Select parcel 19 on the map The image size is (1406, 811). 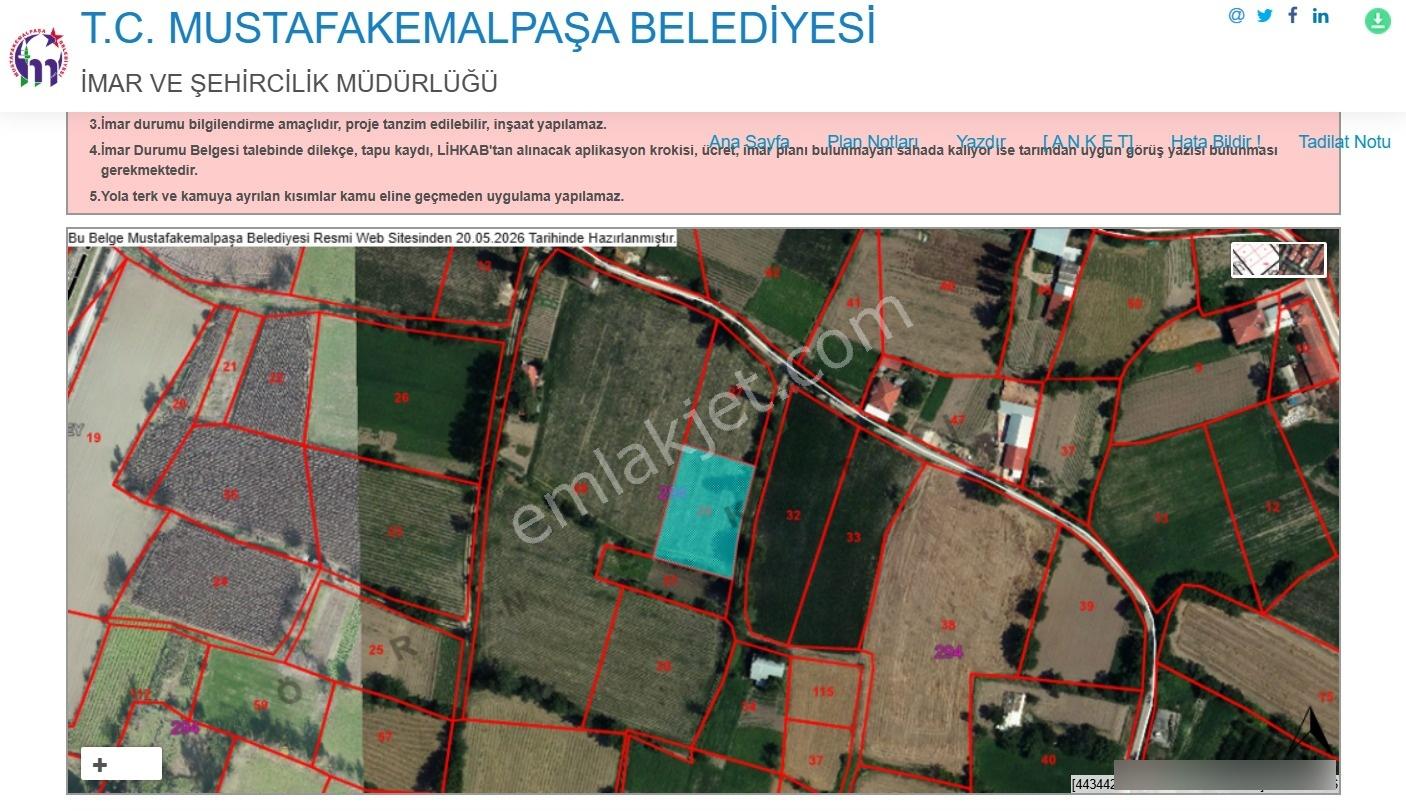click(94, 438)
